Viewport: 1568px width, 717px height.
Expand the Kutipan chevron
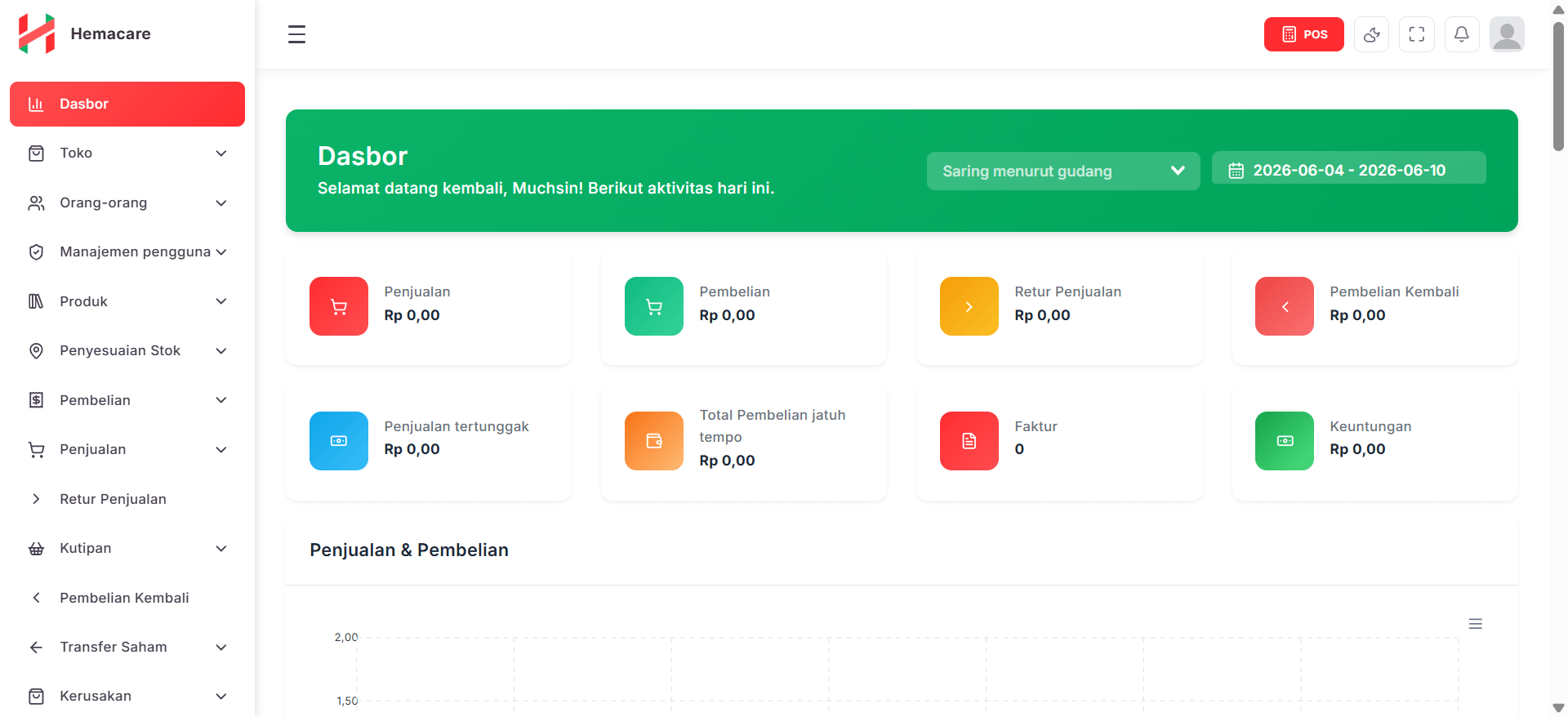[x=220, y=549]
